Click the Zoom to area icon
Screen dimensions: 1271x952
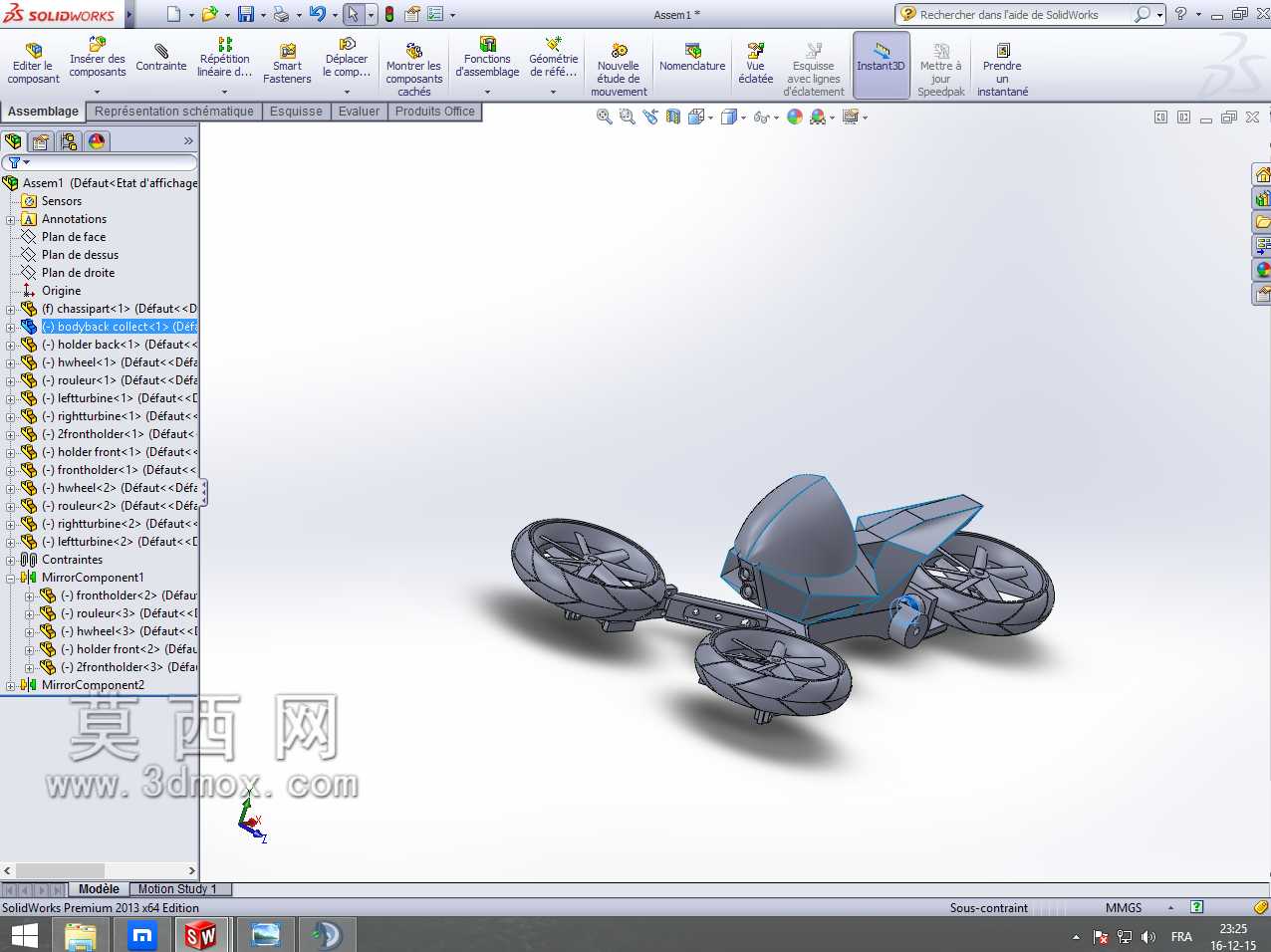(x=627, y=117)
